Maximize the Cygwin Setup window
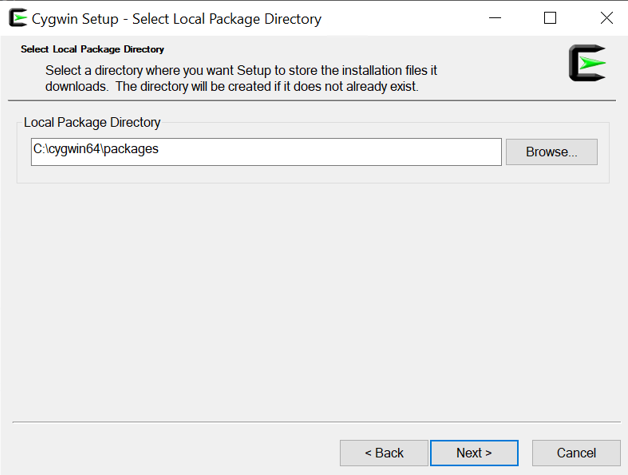Screen dimensions: 628x475 click(550, 18)
